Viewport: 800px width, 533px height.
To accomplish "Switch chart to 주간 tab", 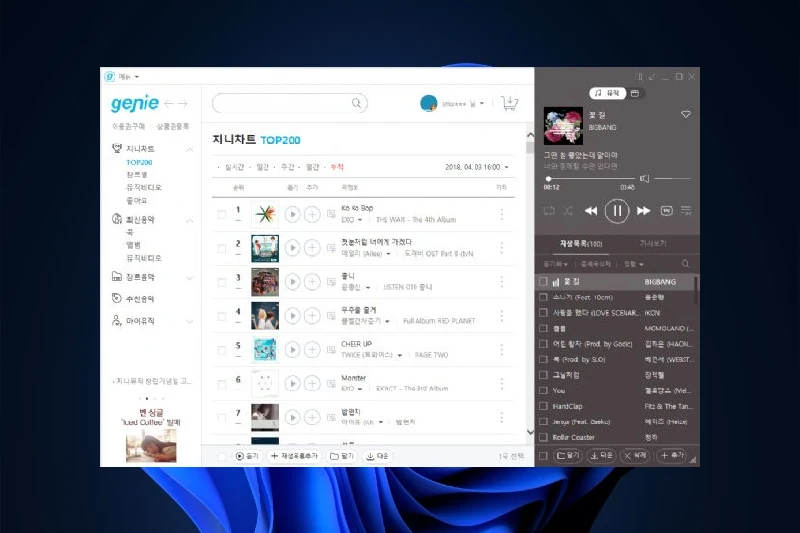I will [288, 167].
